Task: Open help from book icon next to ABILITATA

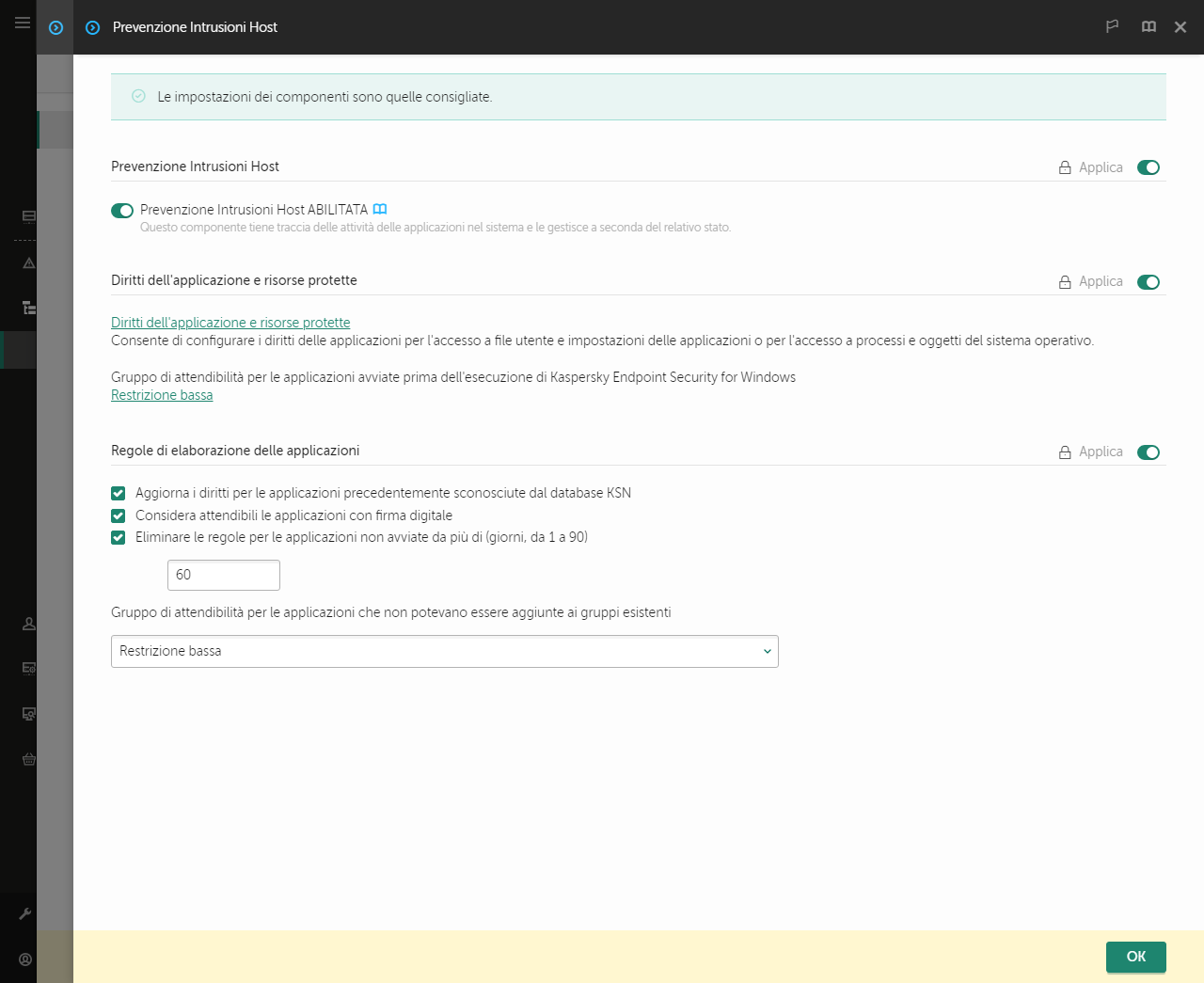Action: tap(380, 209)
